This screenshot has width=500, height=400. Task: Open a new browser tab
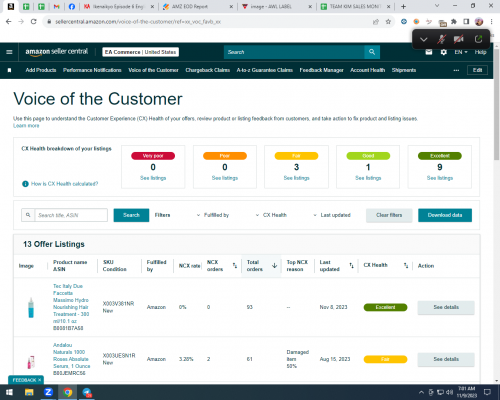click(403, 6)
